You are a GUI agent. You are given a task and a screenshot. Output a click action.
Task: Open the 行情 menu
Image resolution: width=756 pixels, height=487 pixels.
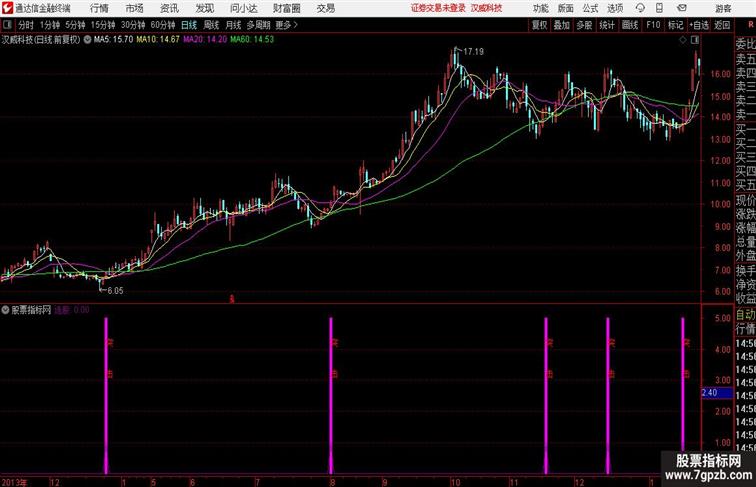(99, 8)
